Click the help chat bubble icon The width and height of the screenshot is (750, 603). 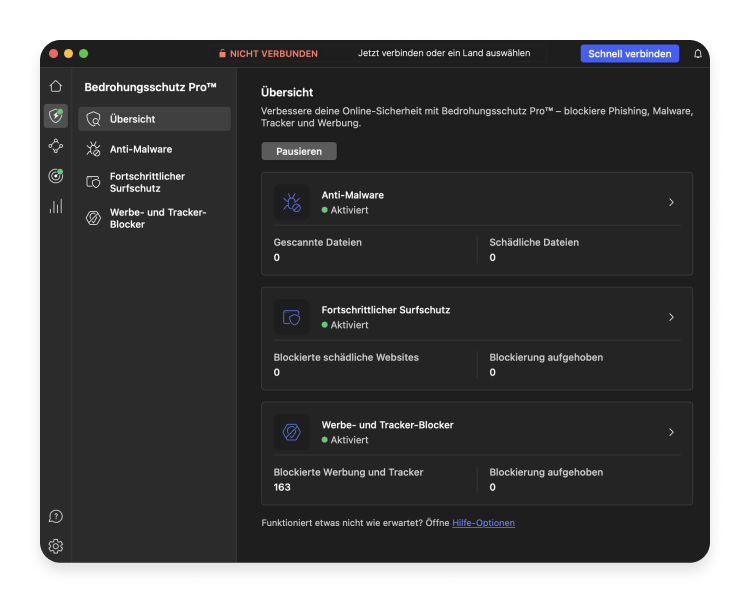tap(56, 516)
